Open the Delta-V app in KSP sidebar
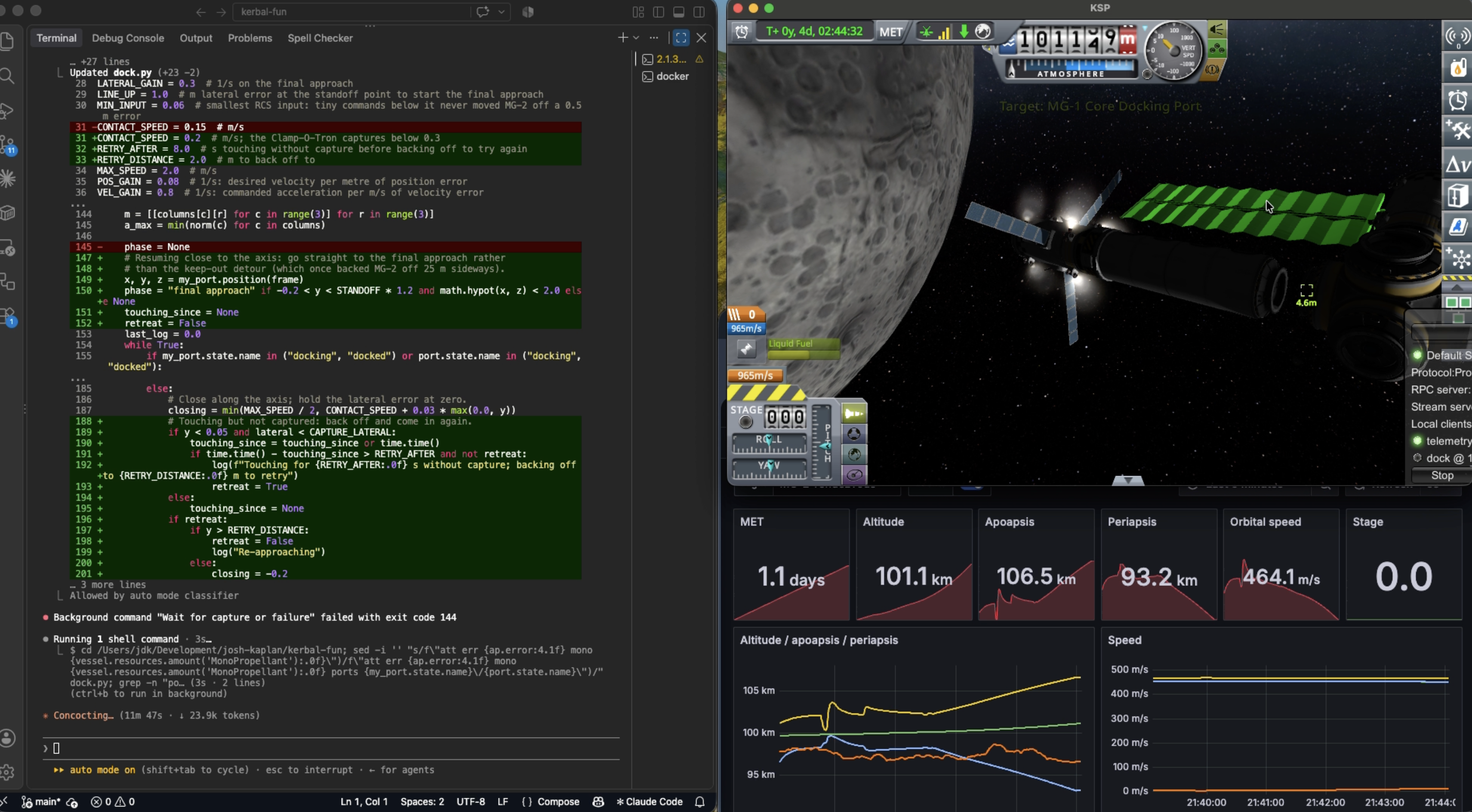Viewport: 1472px width, 812px height. coord(1457,164)
